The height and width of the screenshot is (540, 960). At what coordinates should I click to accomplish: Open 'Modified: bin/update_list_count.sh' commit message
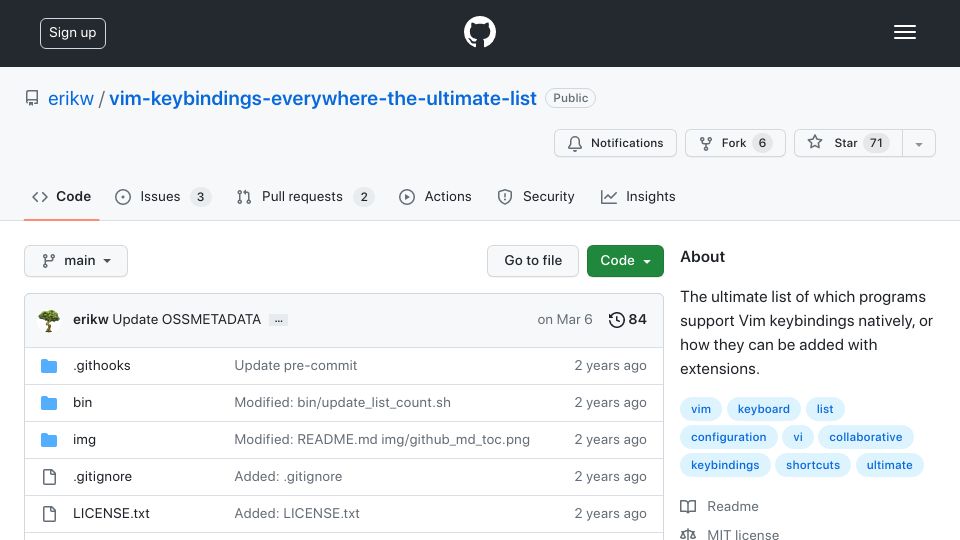click(343, 402)
